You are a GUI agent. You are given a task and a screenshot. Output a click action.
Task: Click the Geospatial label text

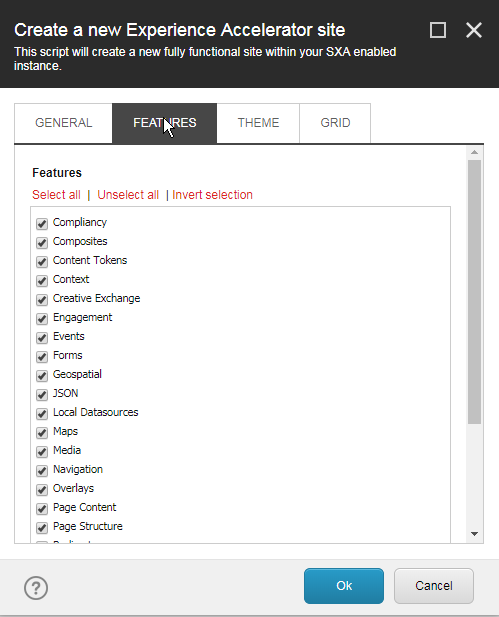coord(77,374)
